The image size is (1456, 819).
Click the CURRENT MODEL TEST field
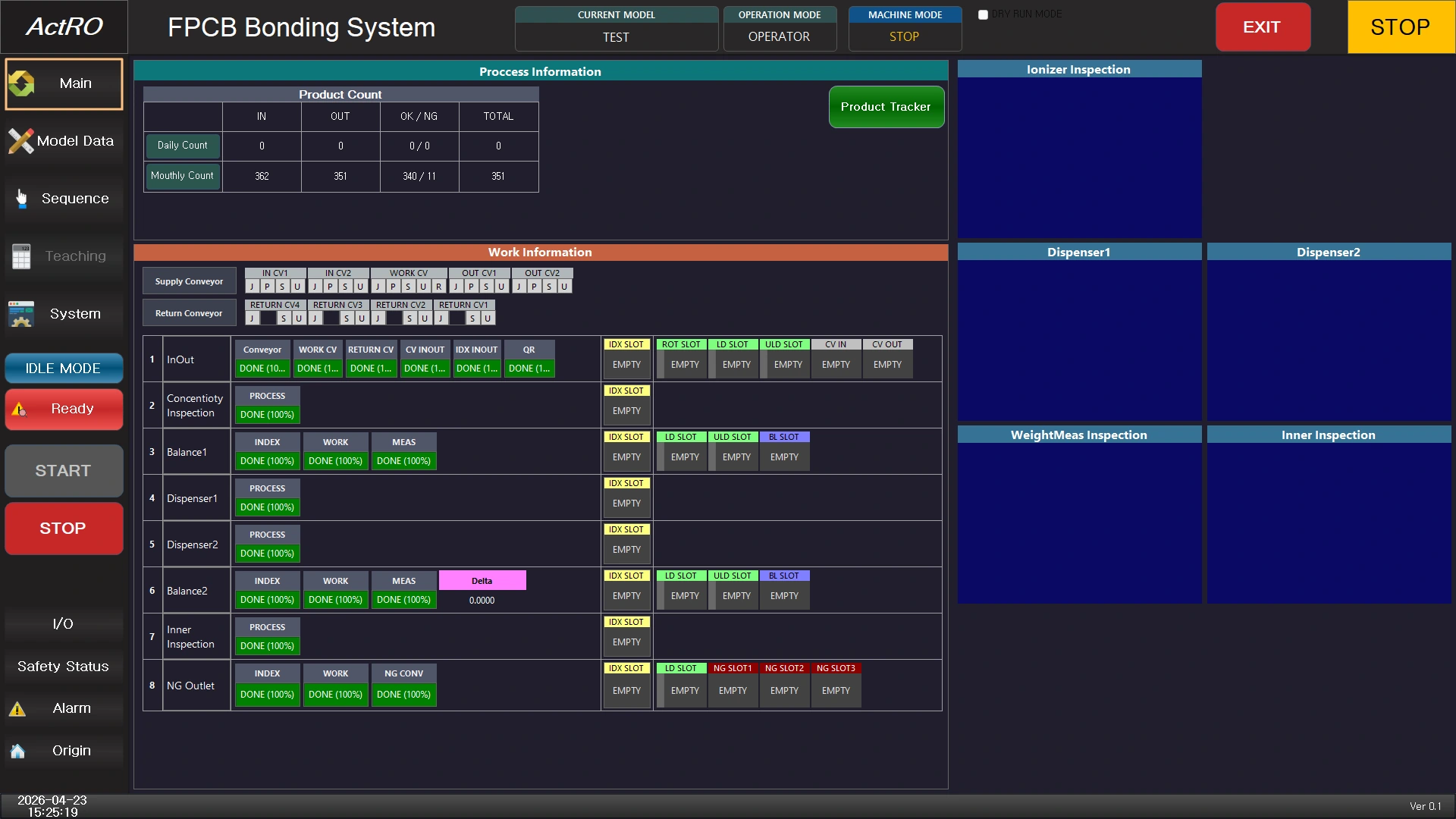click(x=617, y=37)
